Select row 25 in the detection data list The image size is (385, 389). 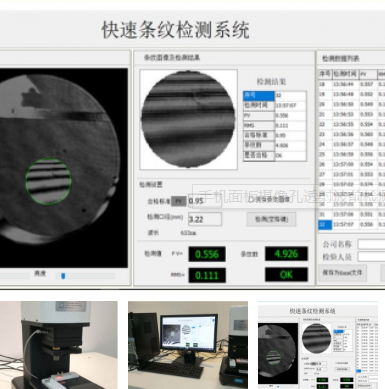point(352,154)
